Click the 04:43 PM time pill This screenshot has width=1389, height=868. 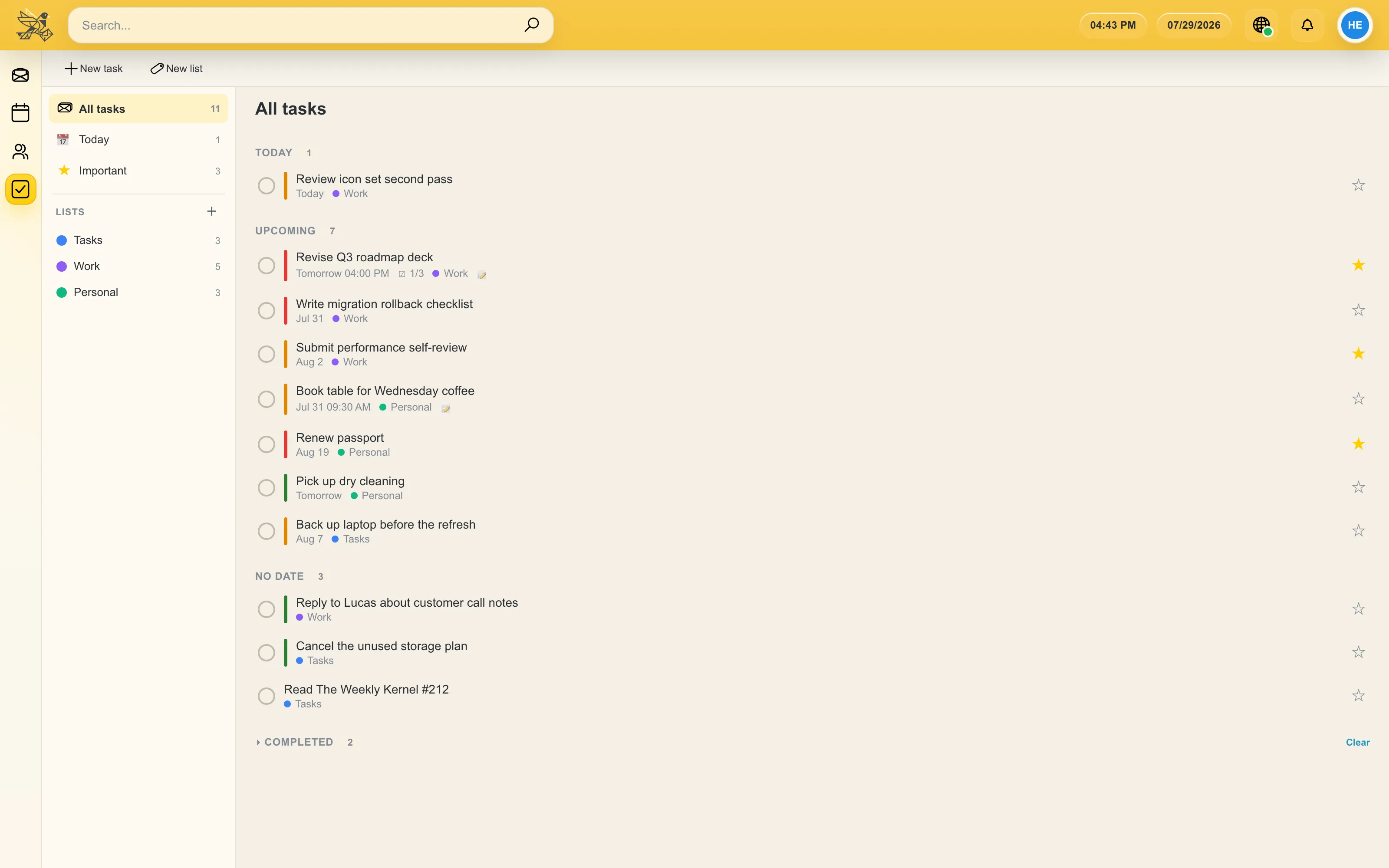1113,25
